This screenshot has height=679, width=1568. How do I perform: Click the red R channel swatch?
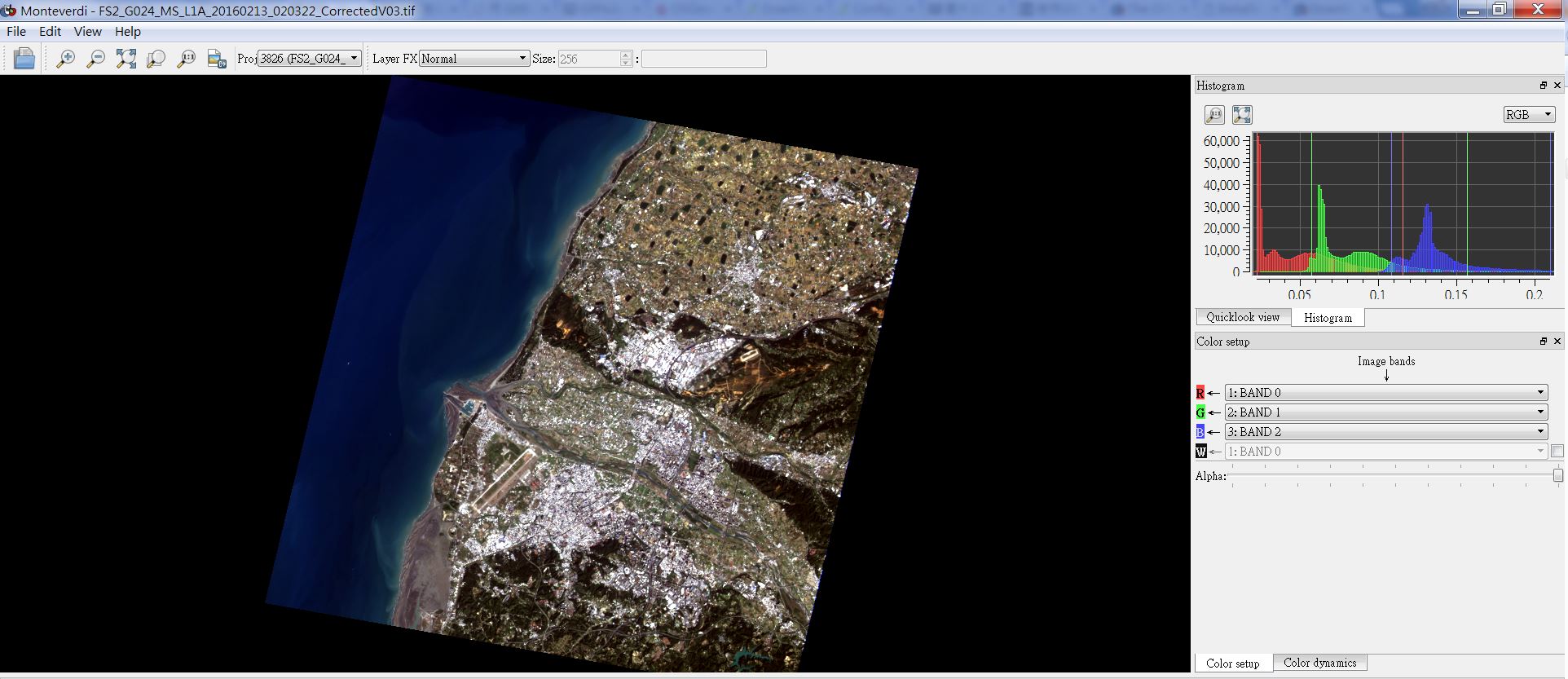(x=1200, y=393)
